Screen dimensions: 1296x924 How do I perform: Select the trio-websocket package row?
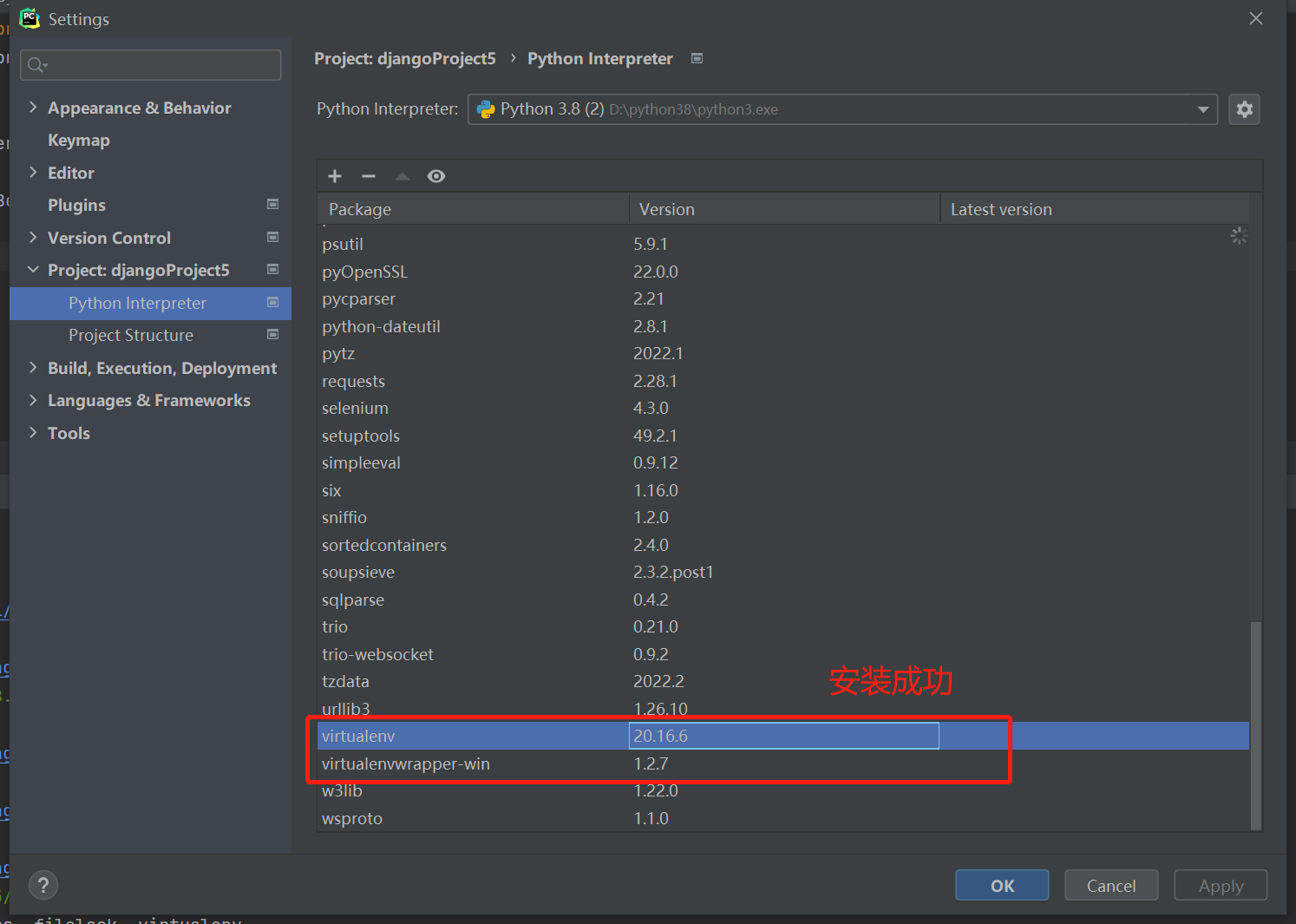click(783, 654)
